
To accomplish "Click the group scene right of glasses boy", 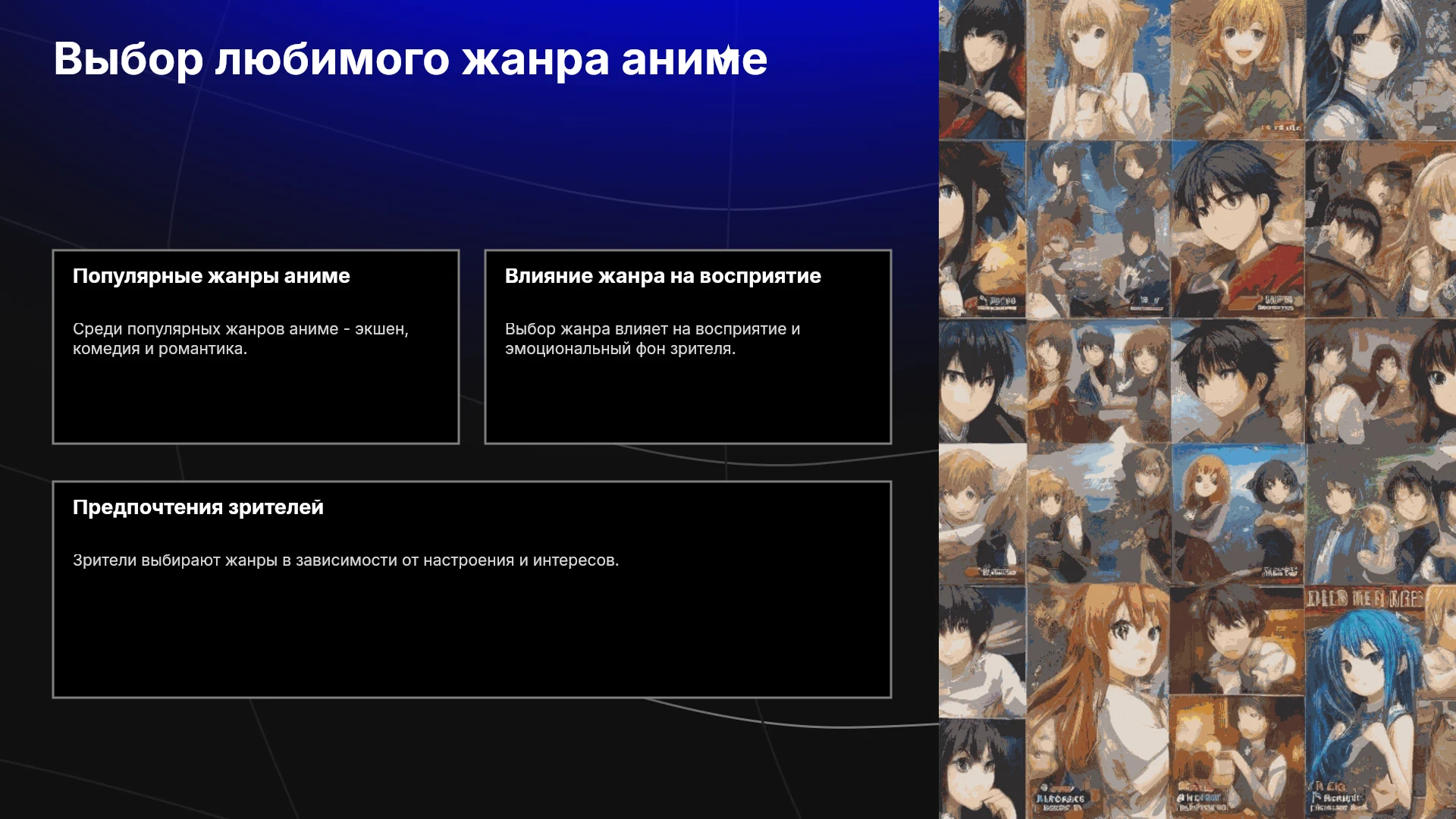I will click(1380, 228).
